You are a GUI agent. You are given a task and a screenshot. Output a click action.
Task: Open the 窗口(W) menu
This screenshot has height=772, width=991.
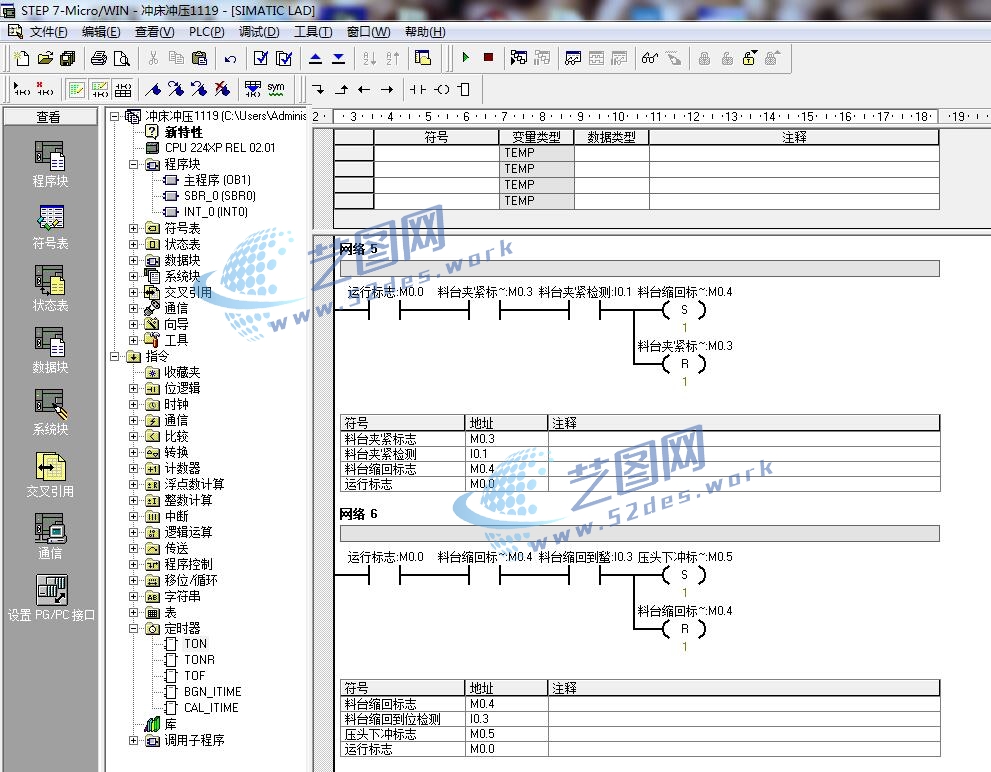pyautogui.click(x=368, y=32)
